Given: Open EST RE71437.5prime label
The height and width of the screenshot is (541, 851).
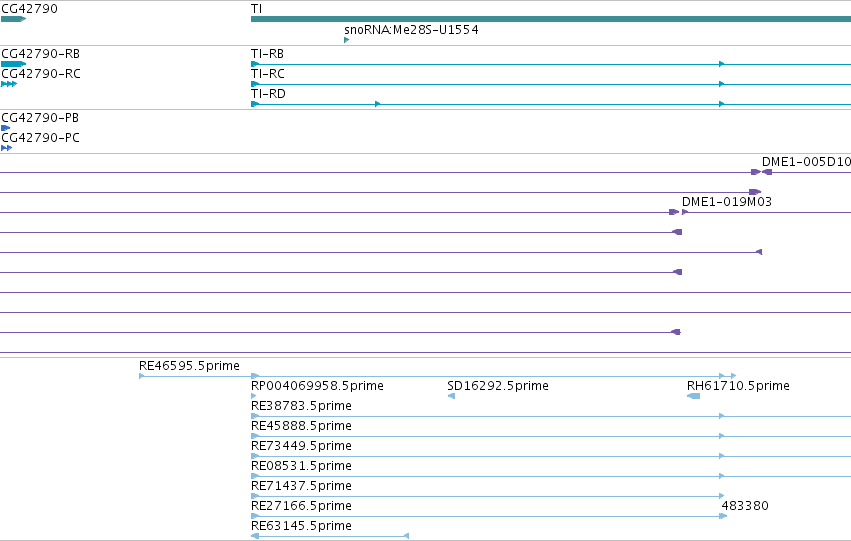Looking at the screenshot, I should tap(301, 486).
